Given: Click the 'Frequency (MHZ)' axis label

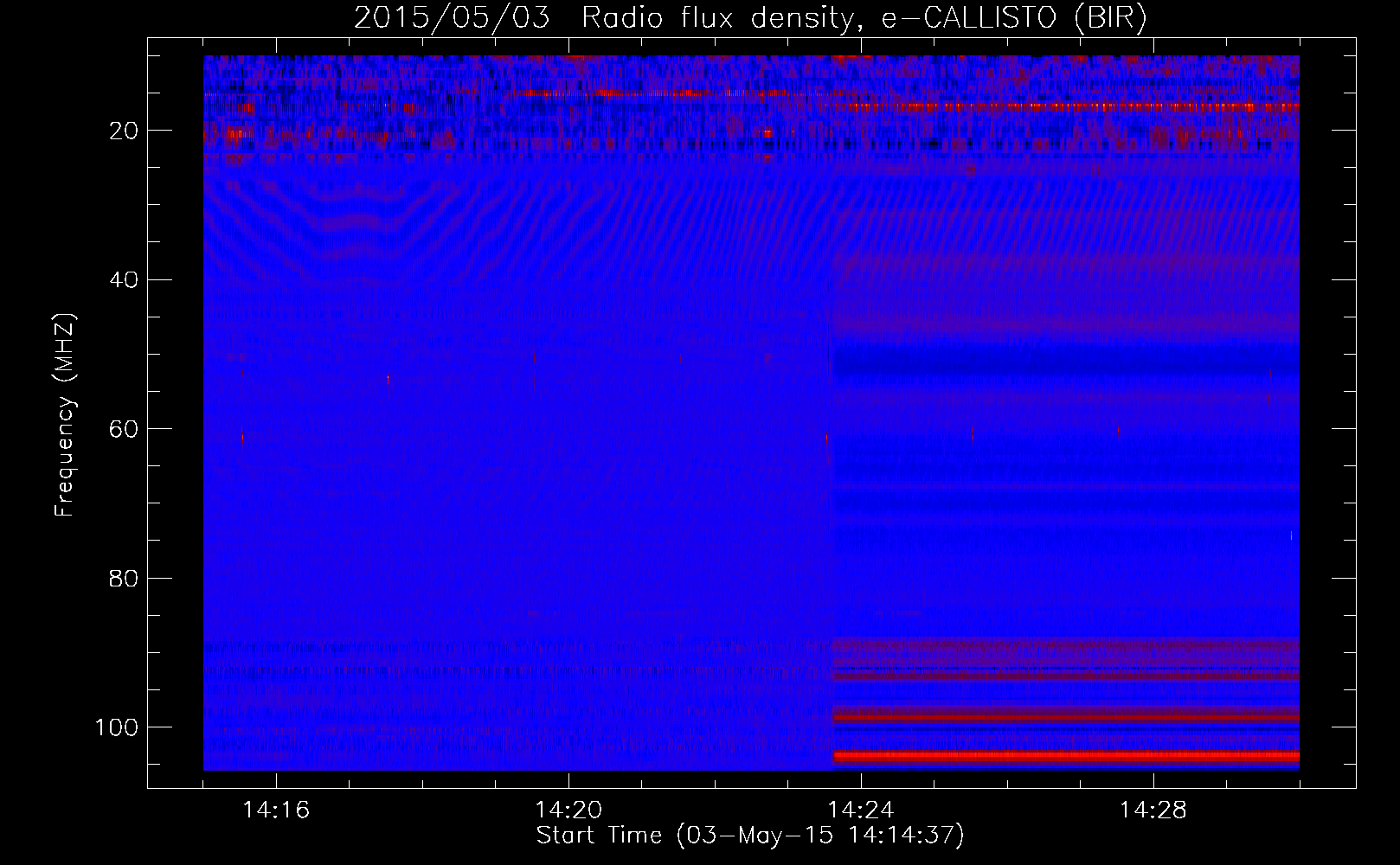Looking at the screenshot, I should click(66, 415).
